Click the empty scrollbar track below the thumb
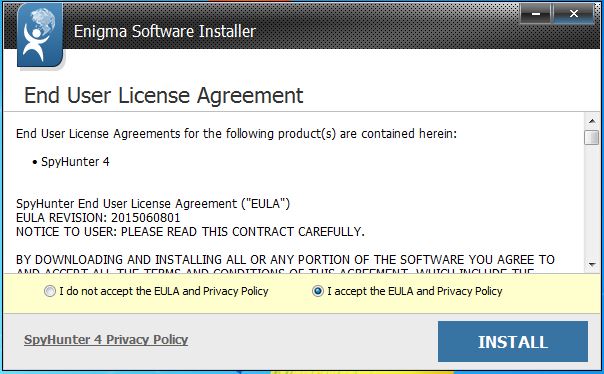 [591, 201]
